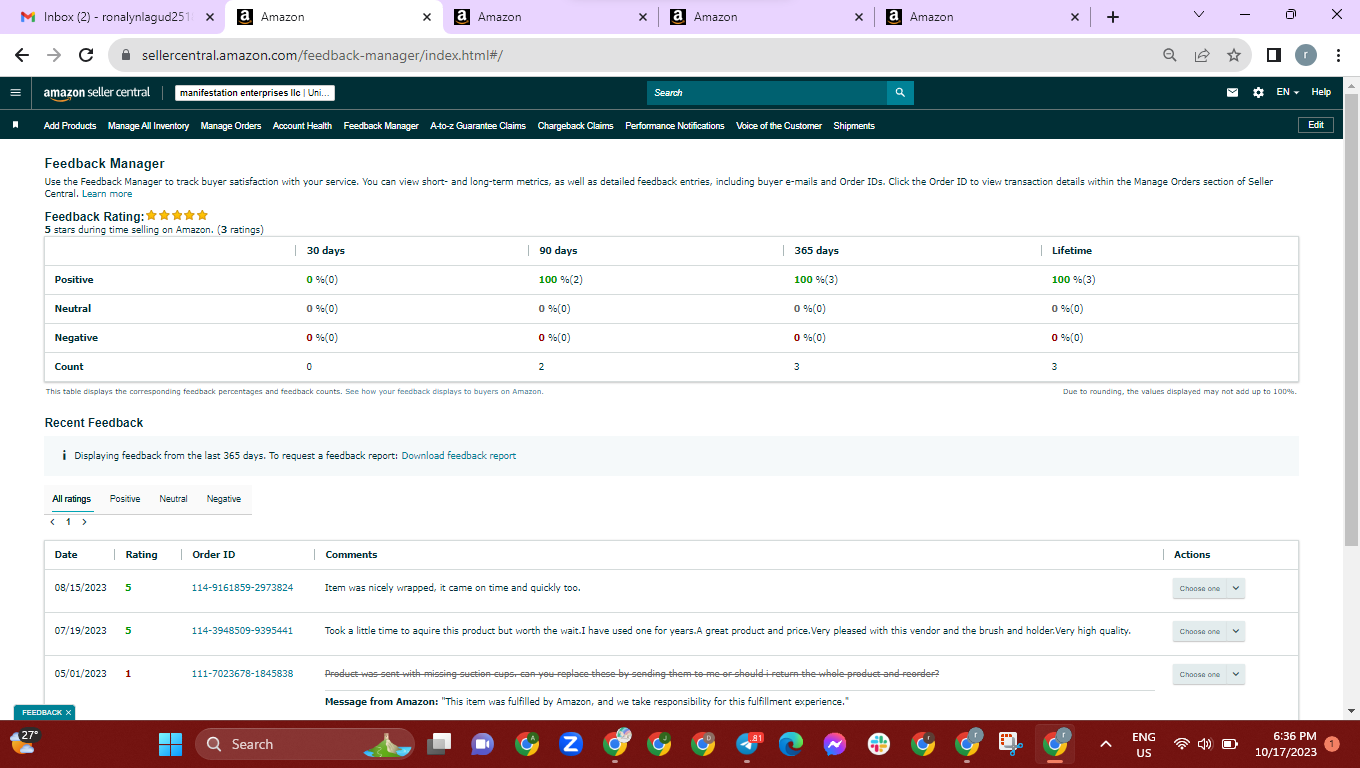Viewport: 1360px width, 768px height.
Task: Open the action dropdown for the 08/15/2023 feedback
Action: point(1208,588)
